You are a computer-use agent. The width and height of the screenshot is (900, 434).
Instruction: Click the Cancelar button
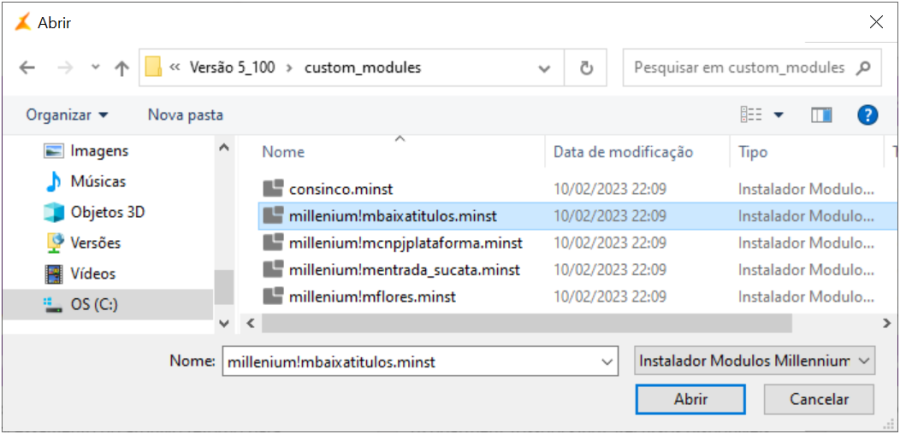[x=818, y=399]
